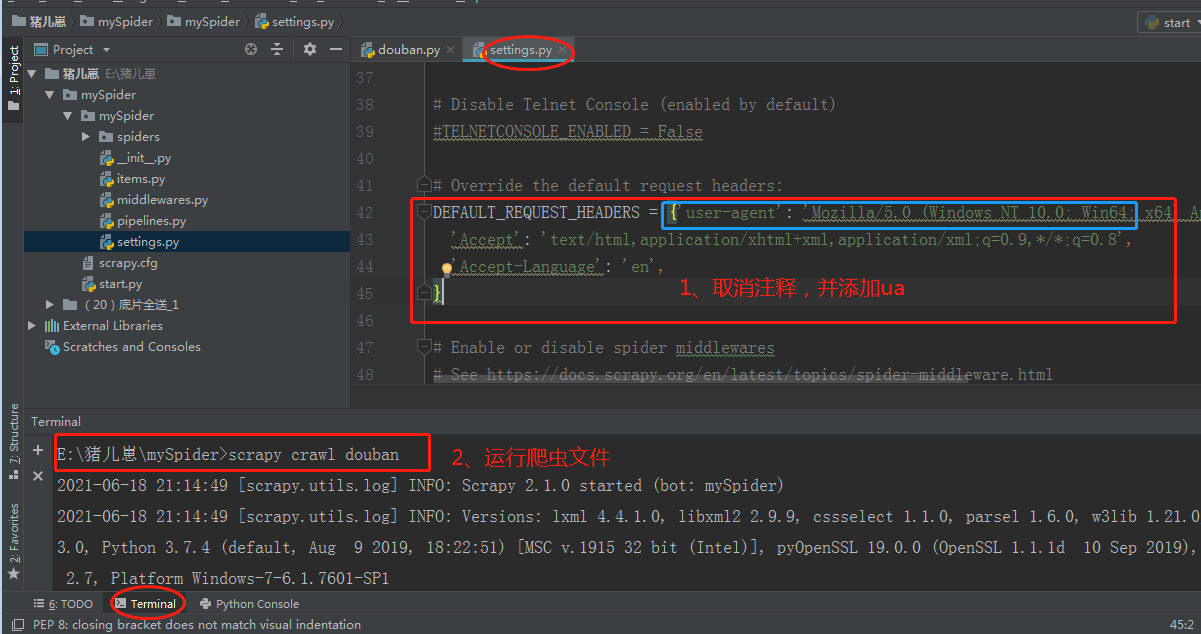Close the current Terminal session

click(38, 476)
